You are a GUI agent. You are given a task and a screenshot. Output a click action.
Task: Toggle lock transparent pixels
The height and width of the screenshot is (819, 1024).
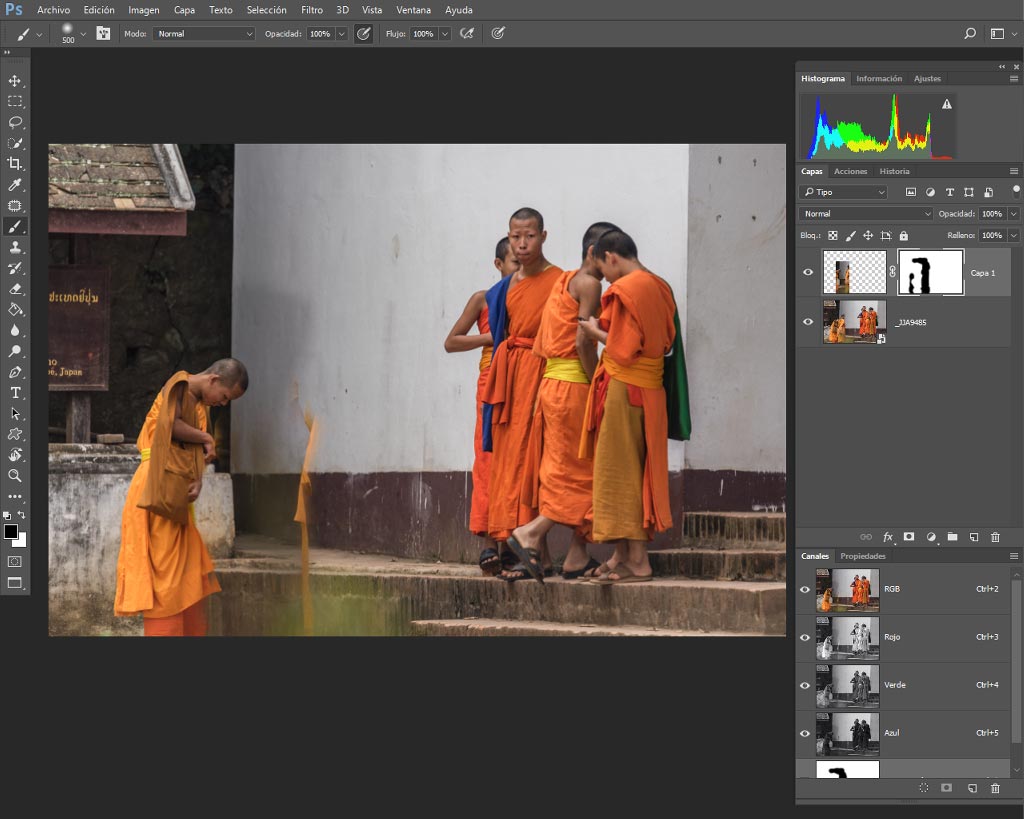tap(833, 236)
